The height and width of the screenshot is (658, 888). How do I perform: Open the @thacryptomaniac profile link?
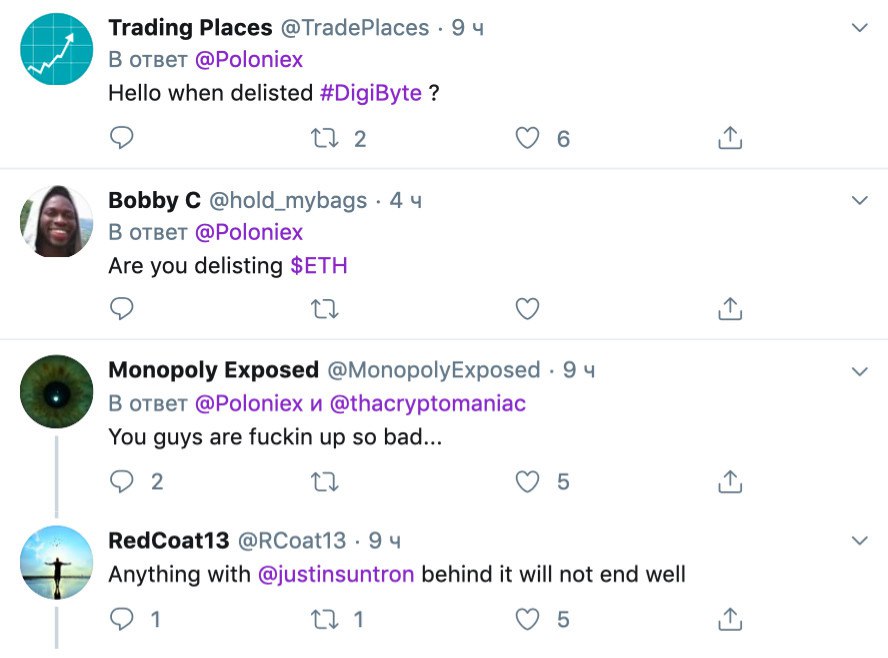click(427, 403)
